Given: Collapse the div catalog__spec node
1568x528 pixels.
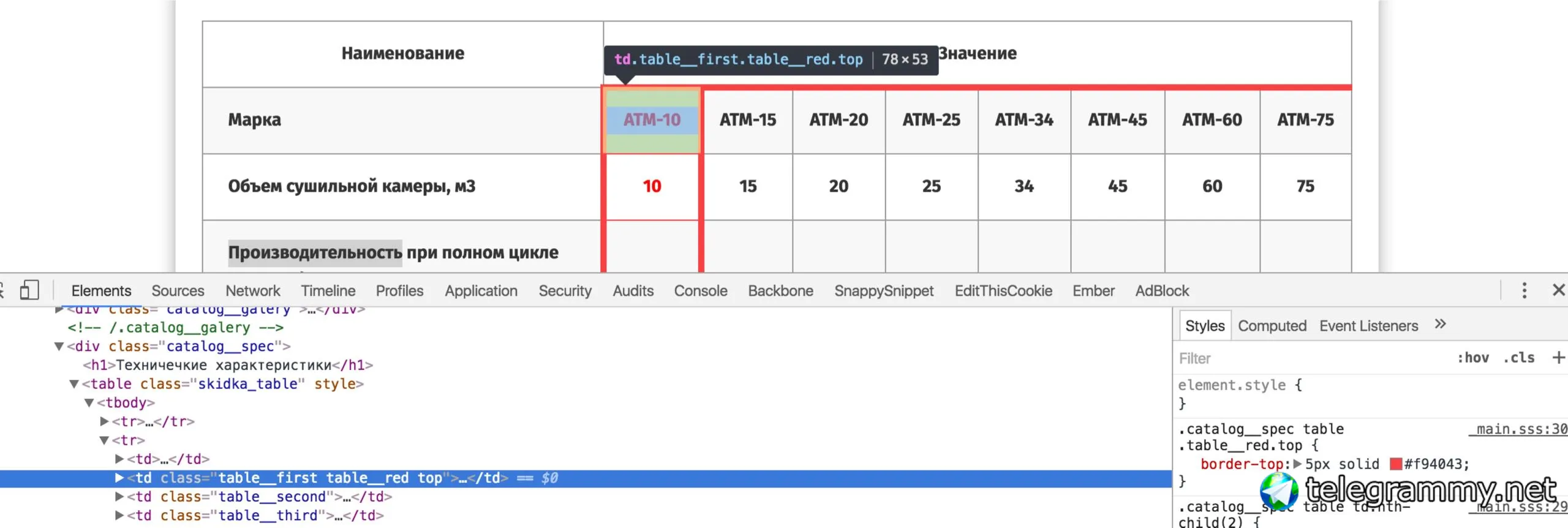Looking at the screenshot, I should click(59, 347).
